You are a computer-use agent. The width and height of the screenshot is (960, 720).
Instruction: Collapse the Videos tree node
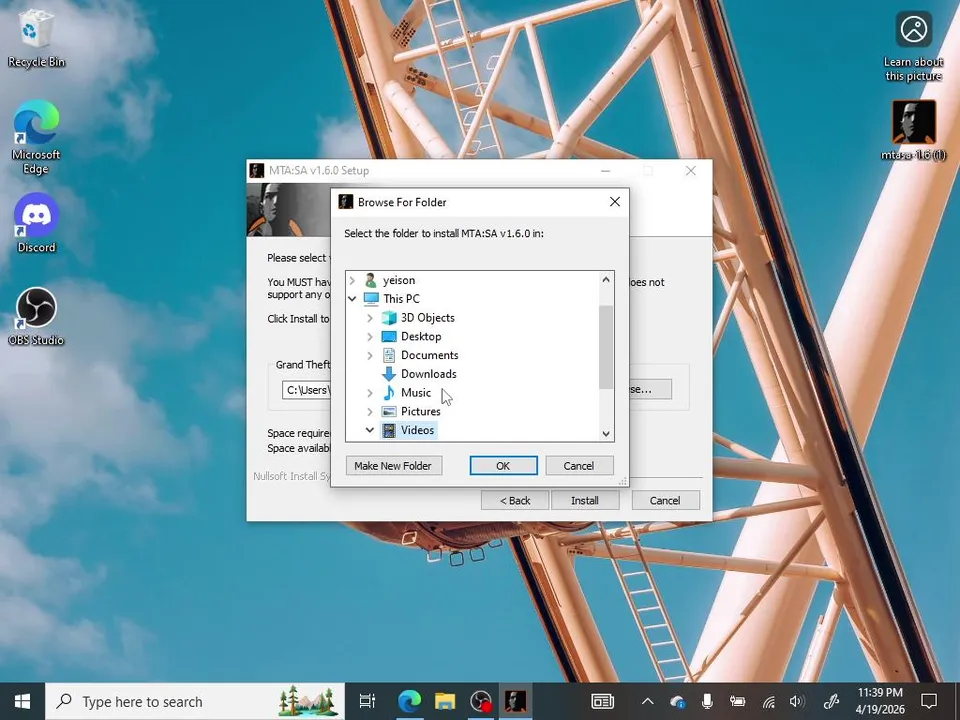coord(370,430)
